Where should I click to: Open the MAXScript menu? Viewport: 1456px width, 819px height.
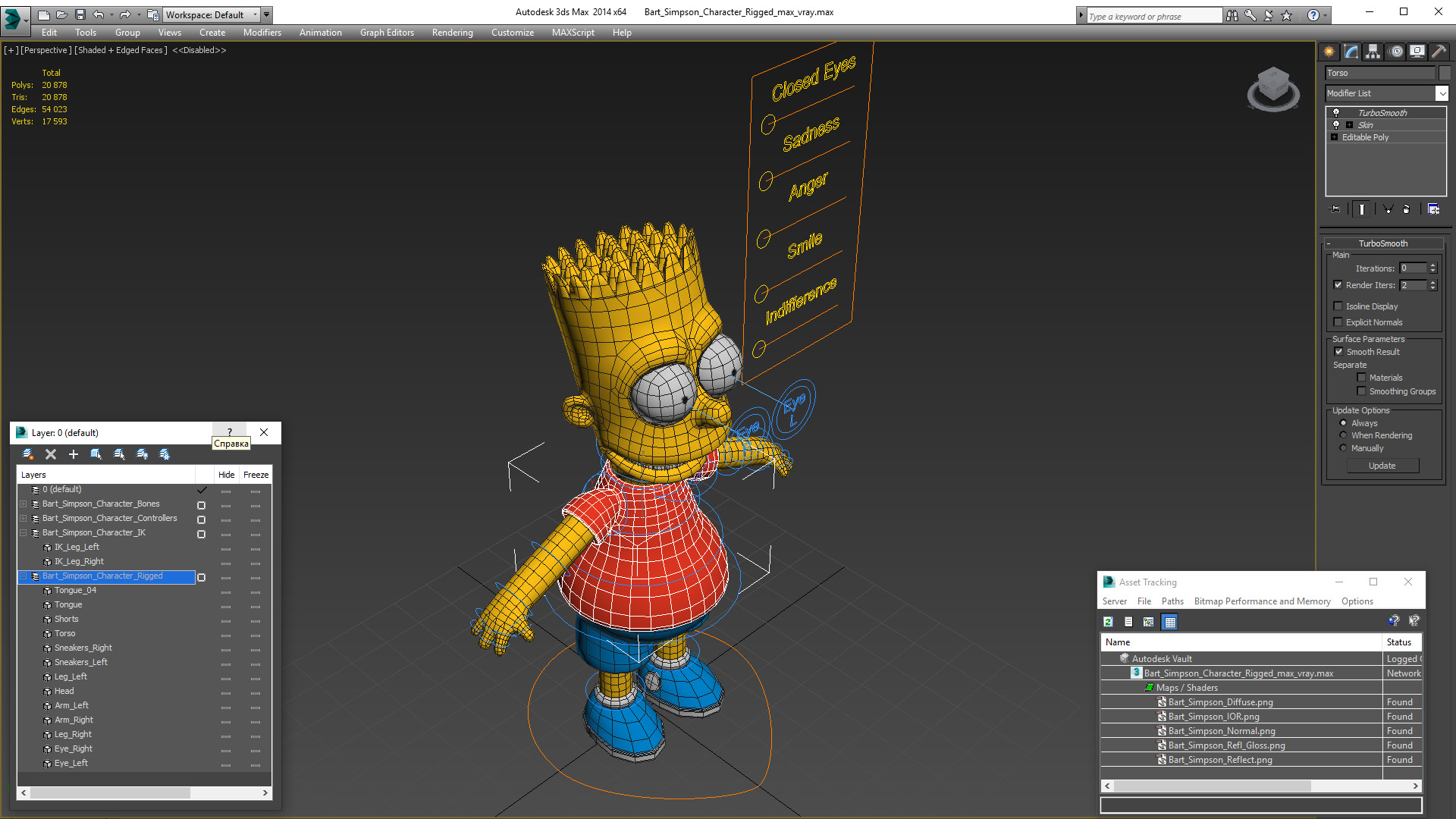pos(573,33)
